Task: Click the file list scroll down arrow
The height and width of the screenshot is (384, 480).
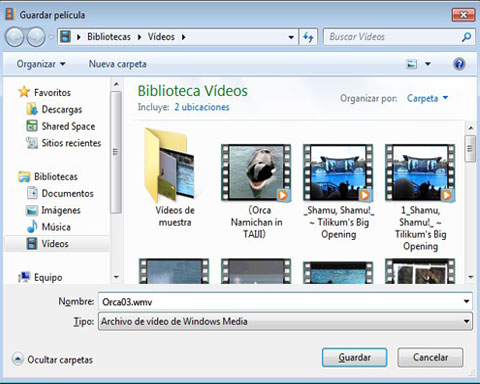Action: tap(471, 277)
